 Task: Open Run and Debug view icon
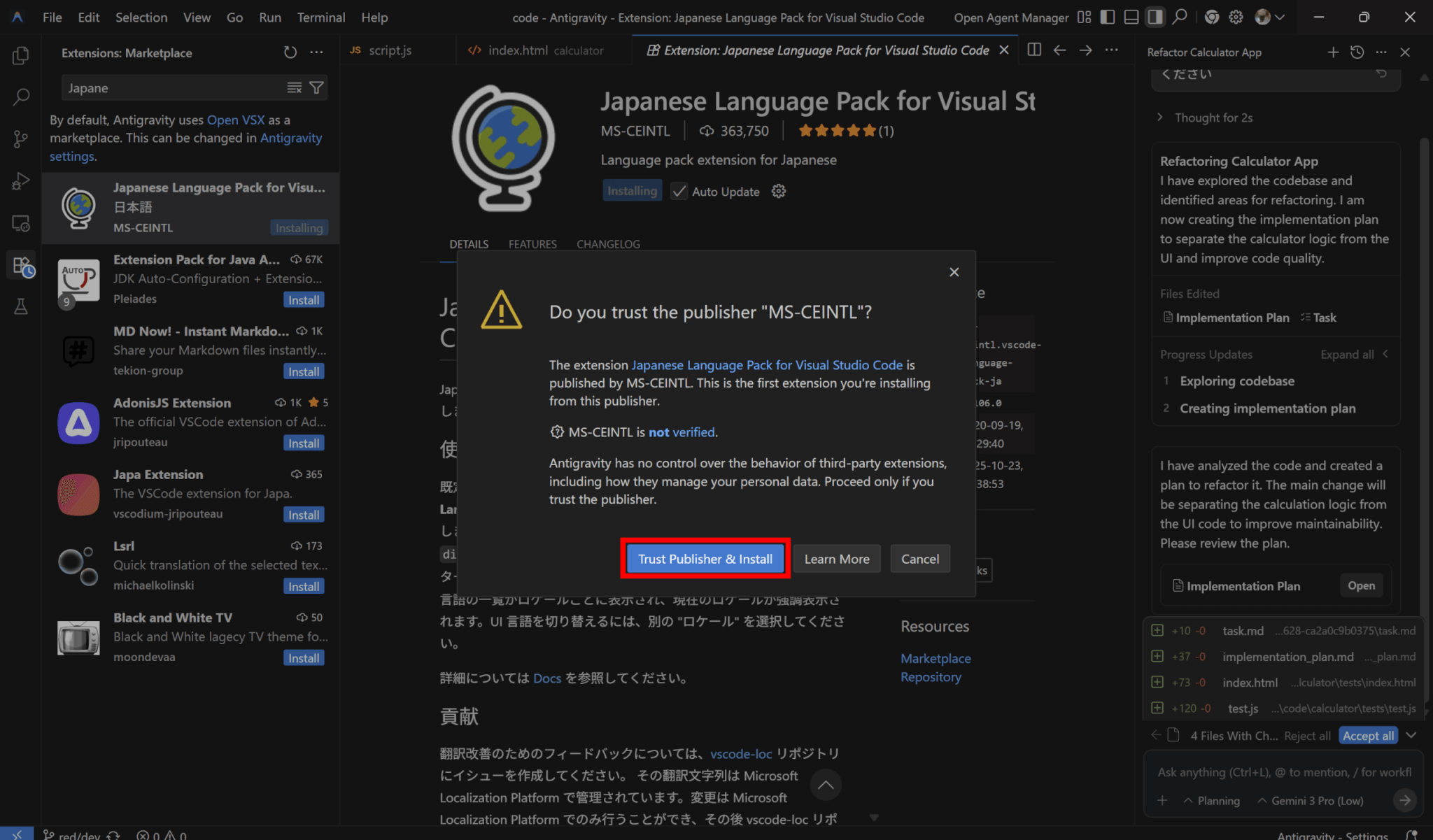[21, 181]
